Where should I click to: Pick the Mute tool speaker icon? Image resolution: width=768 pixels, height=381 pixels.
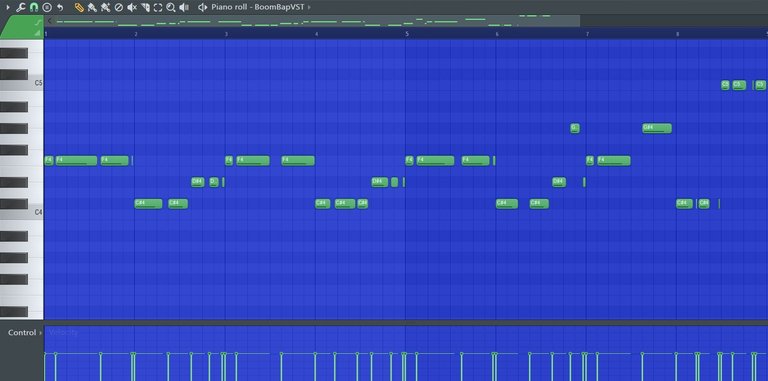pos(132,7)
